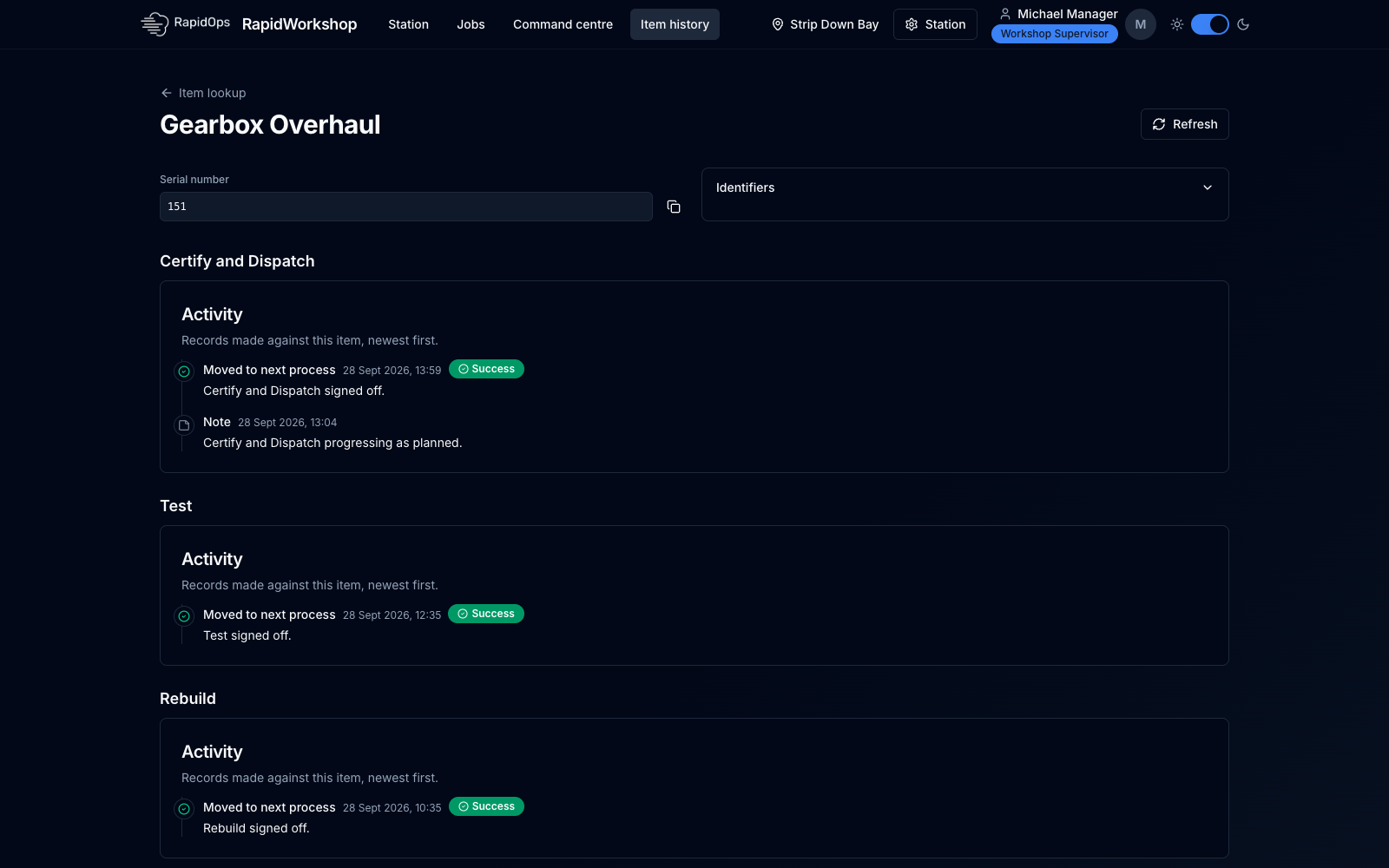
Task: Go back to Item lookup
Action: pyautogui.click(x=203, y=93)
